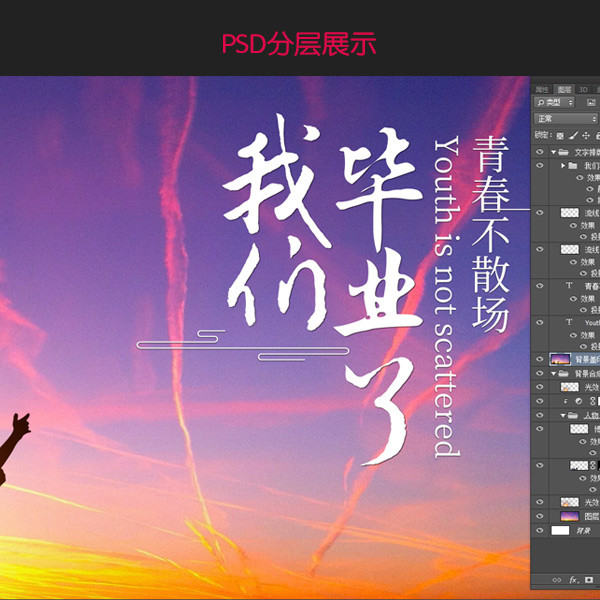Image resolution: width=600 pixels, height=600 pixels.
Task: Click the Youth is not scattered canvas text
Action: coord(447,297)
